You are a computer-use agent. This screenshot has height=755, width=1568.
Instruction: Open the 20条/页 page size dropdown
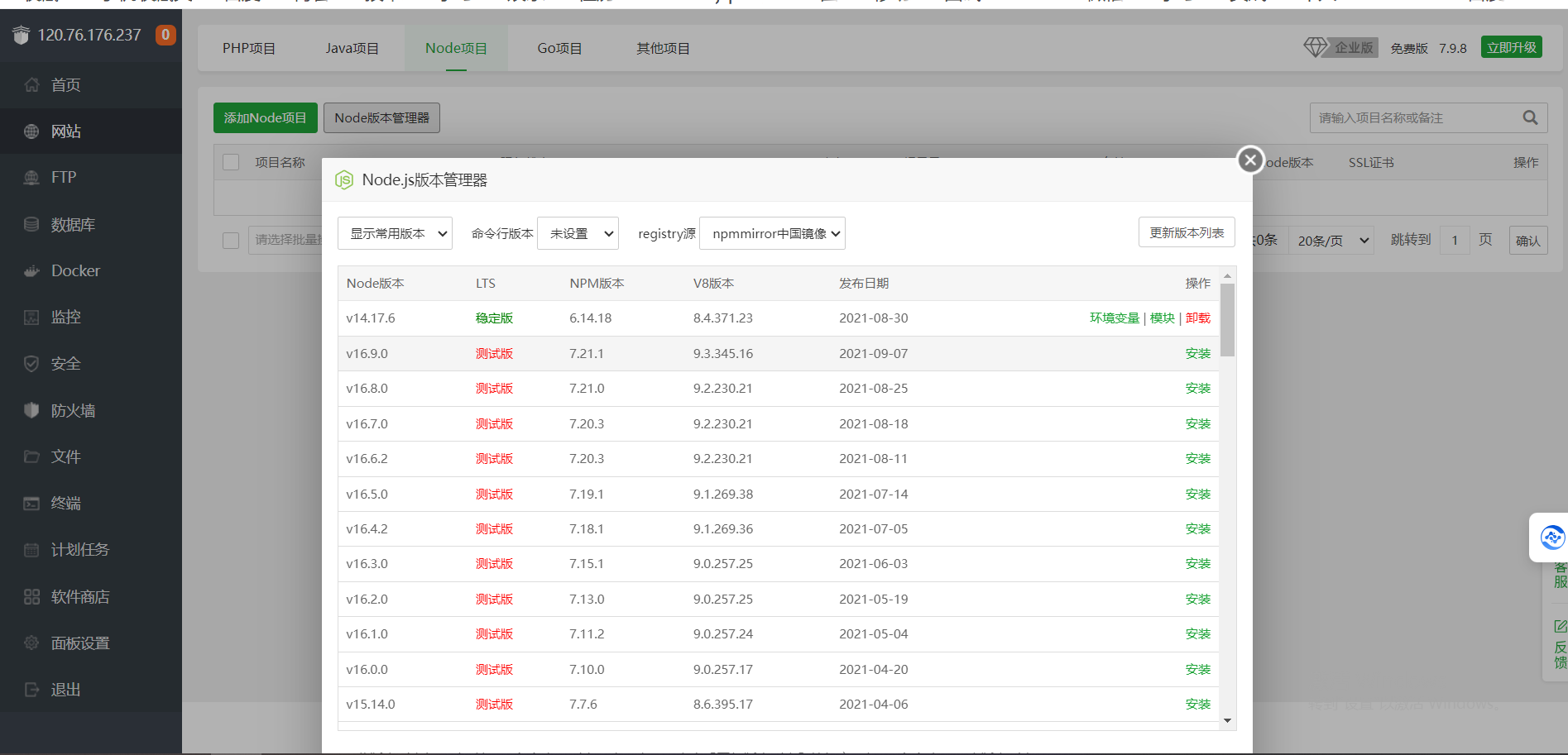coord(1331,241)
